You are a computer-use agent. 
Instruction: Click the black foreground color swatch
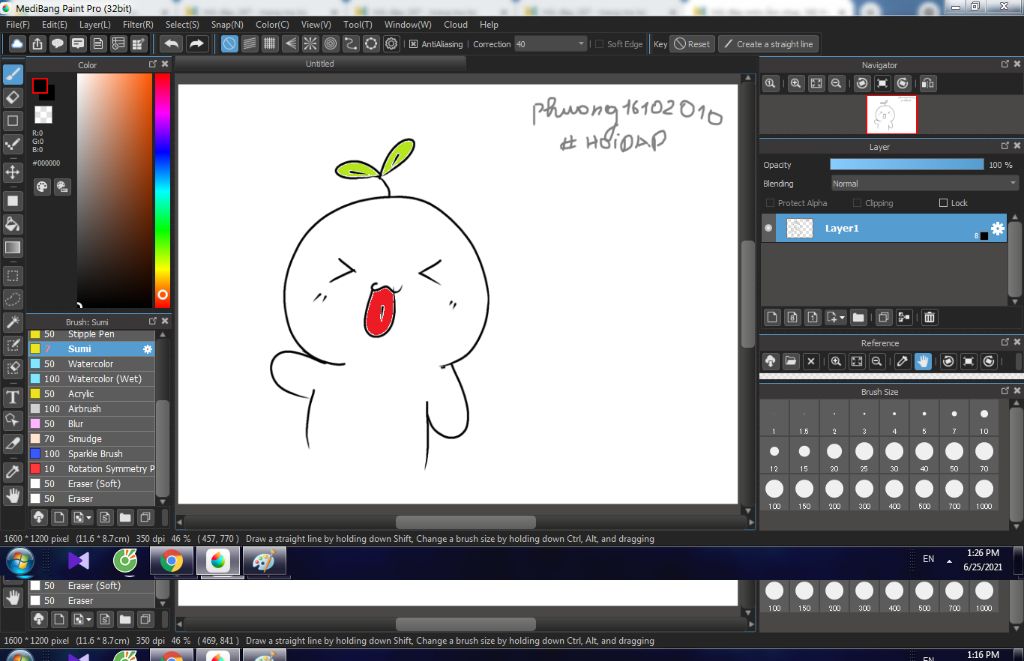coord(40,86)
